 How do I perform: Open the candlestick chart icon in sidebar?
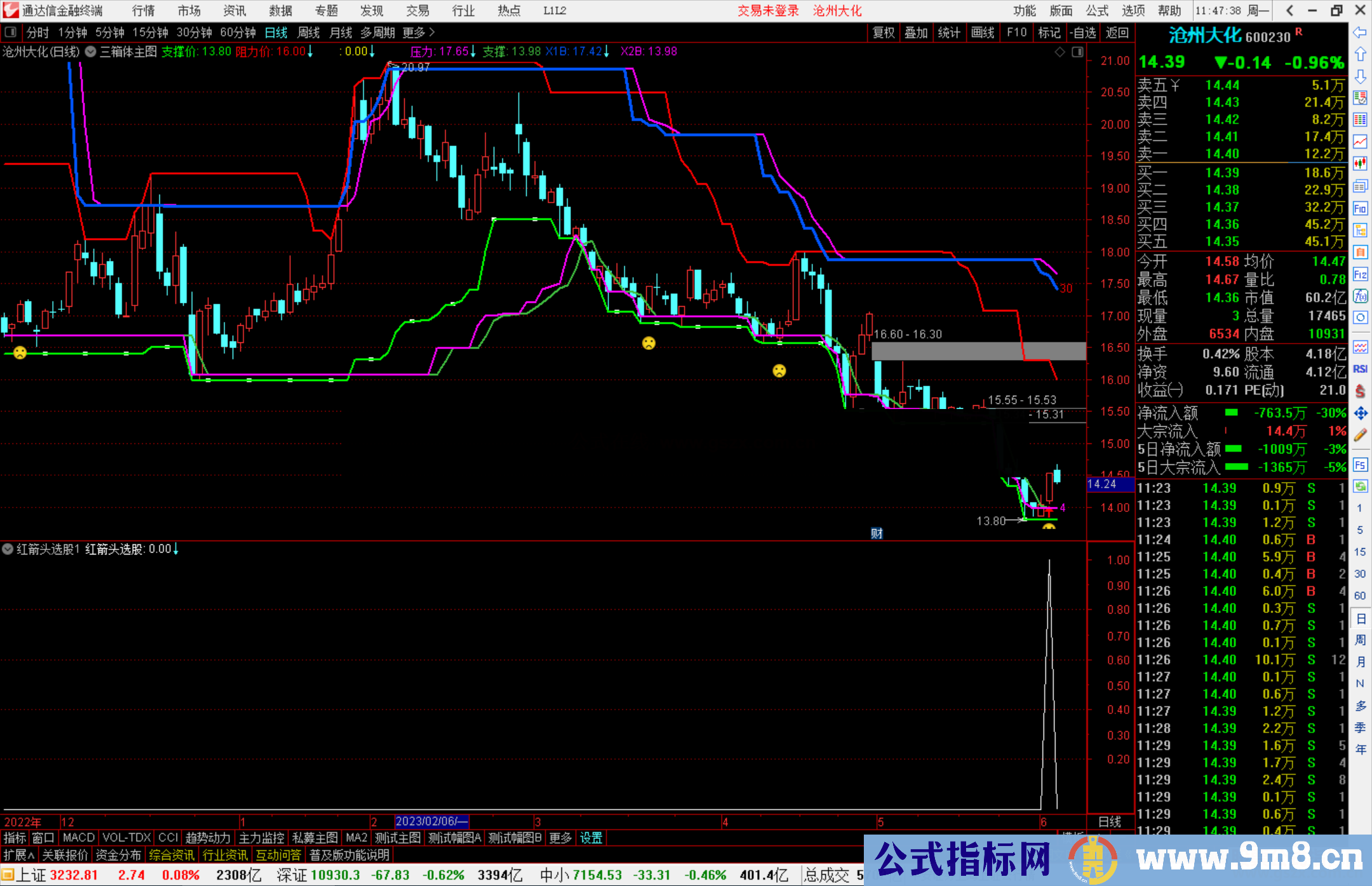click(x=1360, y=164)
